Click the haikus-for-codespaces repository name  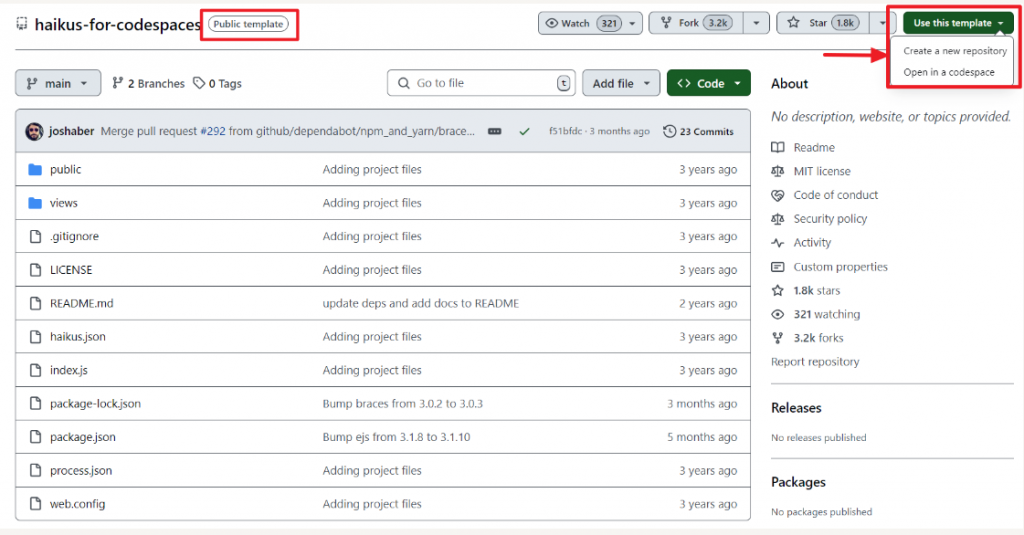click(x=118, y=24)
